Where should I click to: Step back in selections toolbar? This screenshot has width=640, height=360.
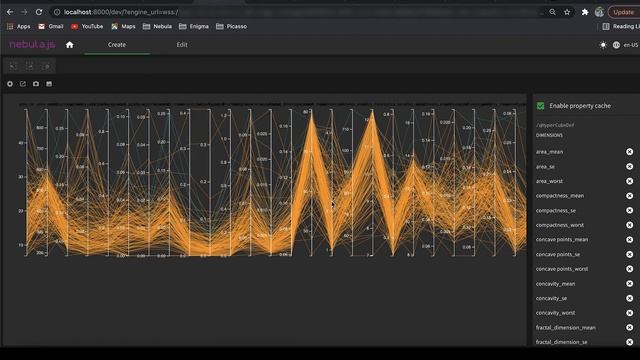point(13,66)
